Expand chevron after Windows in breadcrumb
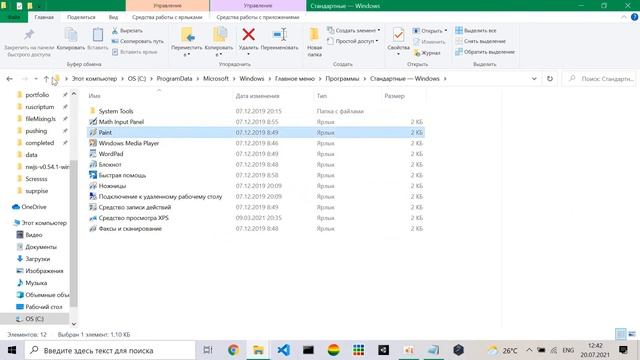 (x=269, y=79)
